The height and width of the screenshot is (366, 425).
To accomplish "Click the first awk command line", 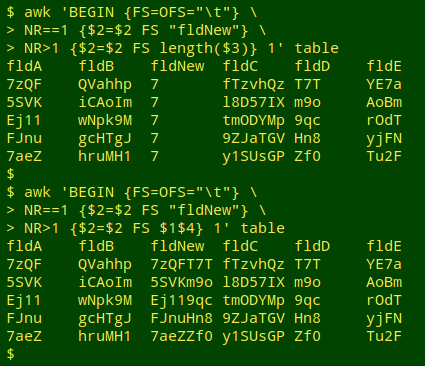I will (132, 12).
